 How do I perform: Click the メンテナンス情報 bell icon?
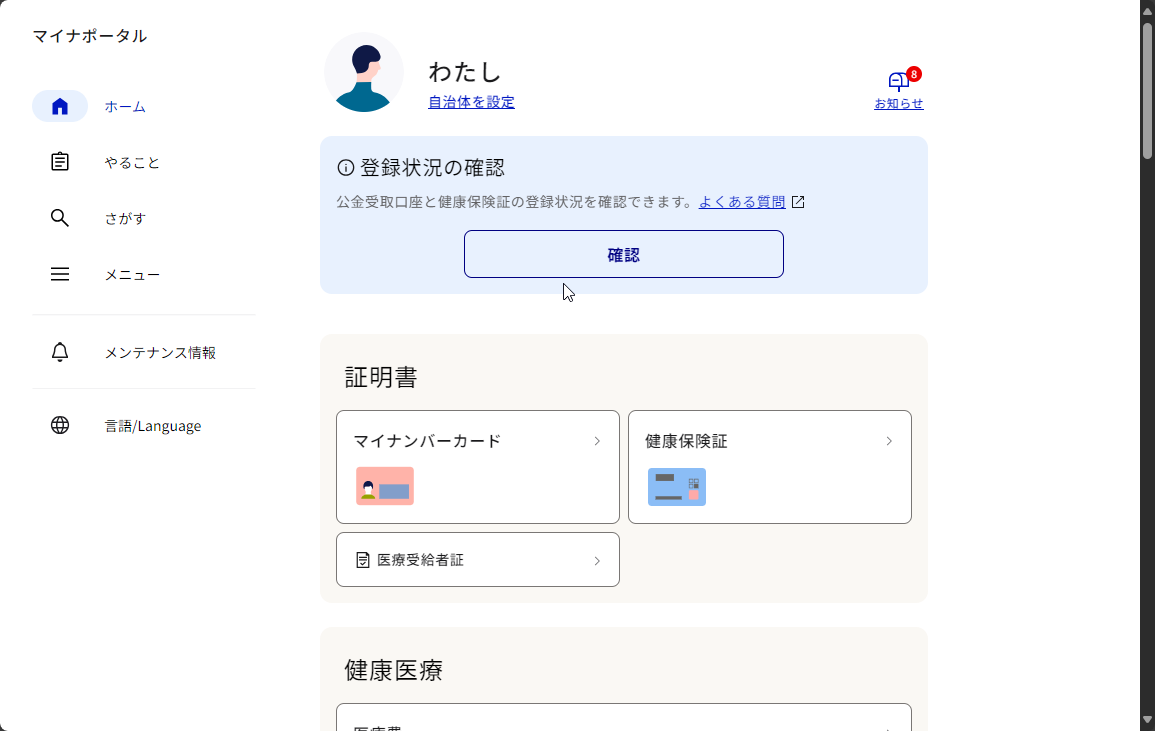(59, 352)
